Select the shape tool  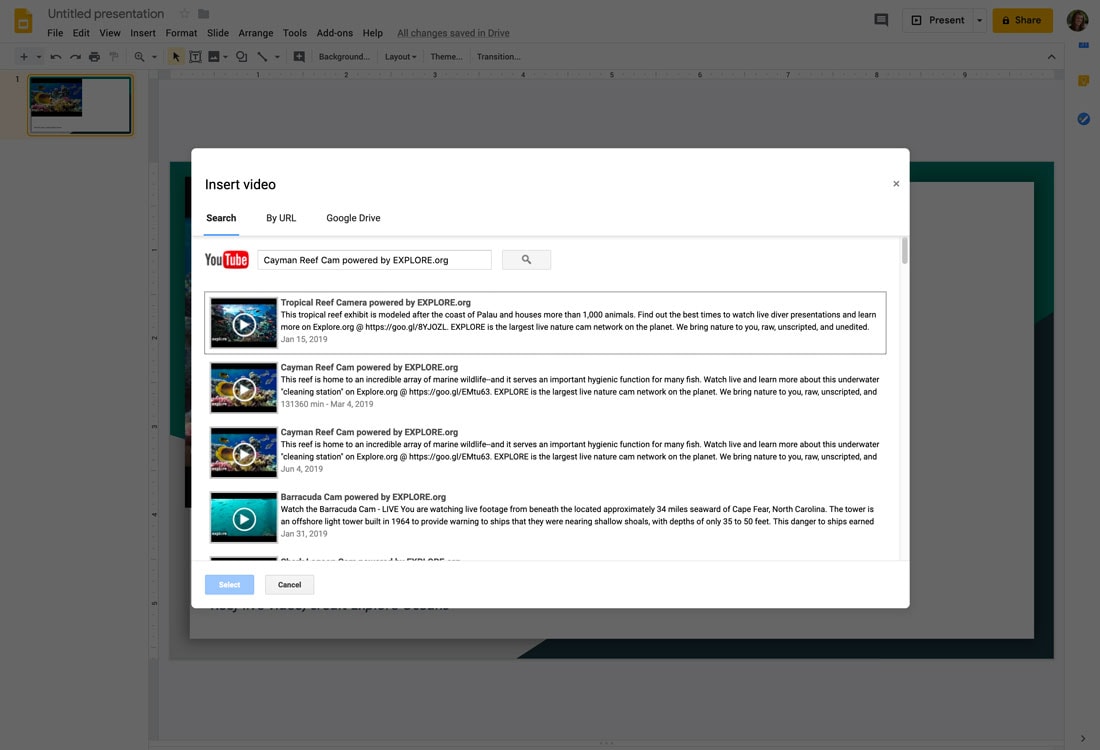[x=241, y=57]
